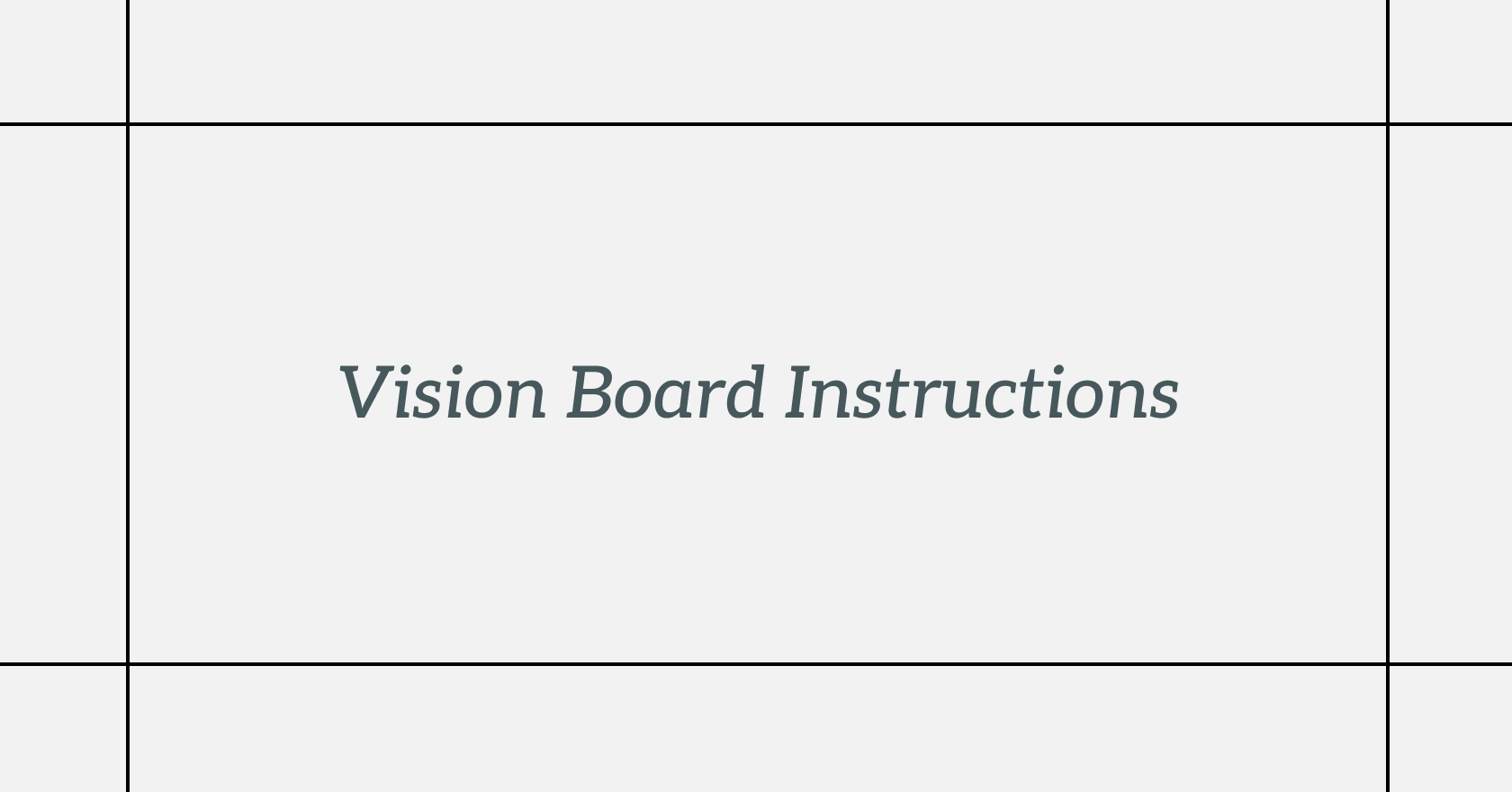Viewport: 1512px width, 792px height.
Task: Click the bottom-center cell below the frame
Action: 756,729
